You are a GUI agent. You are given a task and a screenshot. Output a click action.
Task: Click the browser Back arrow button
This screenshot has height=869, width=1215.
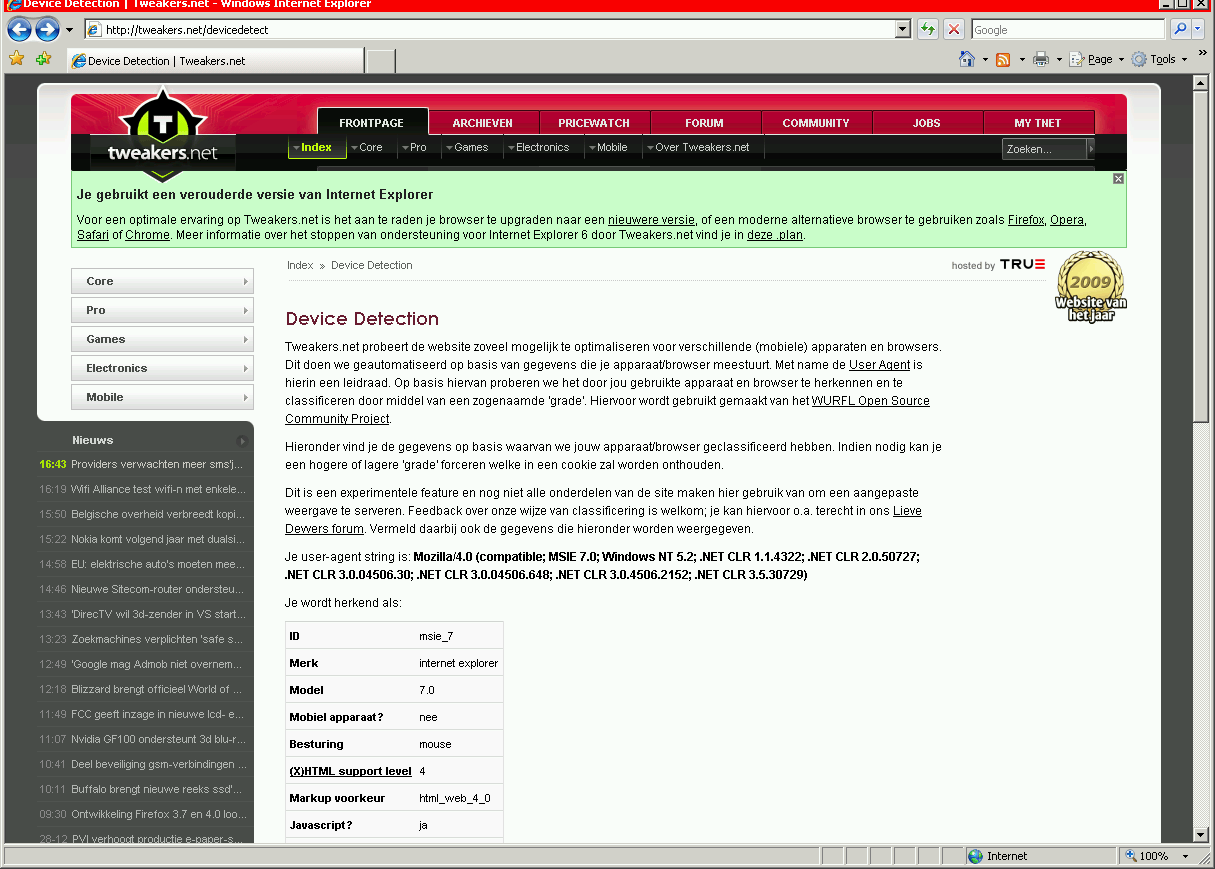(19, 30)
